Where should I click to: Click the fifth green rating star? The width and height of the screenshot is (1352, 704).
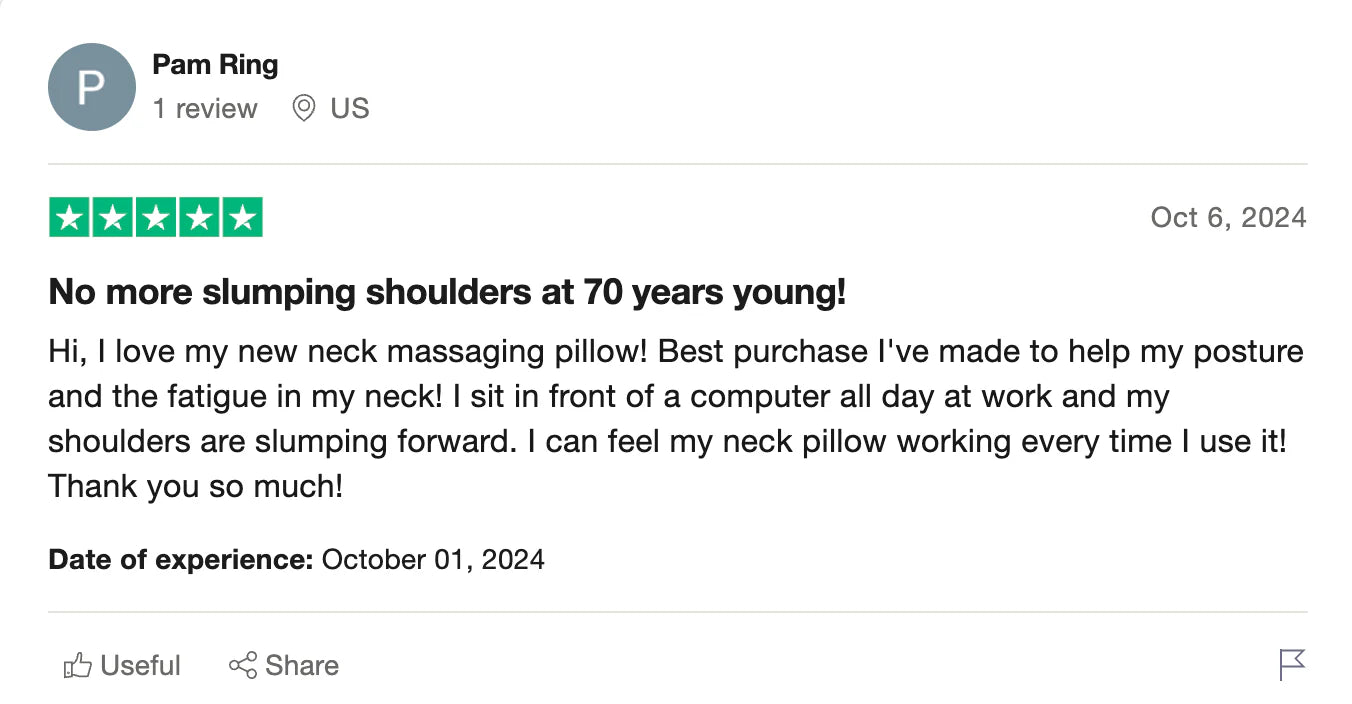242,218
